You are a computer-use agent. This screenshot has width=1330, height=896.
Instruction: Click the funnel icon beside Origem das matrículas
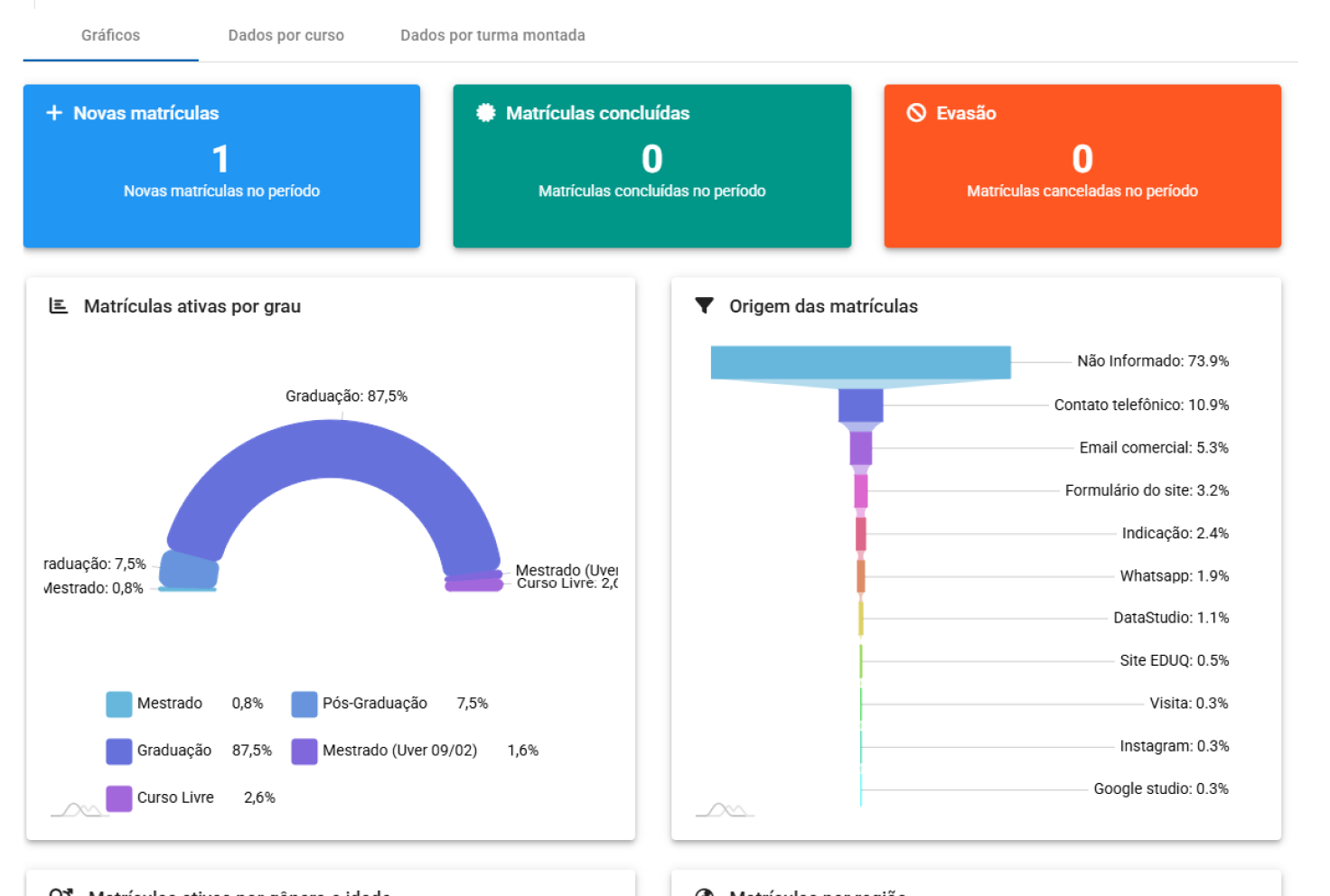pyautogui.click(x=704, y=305)
